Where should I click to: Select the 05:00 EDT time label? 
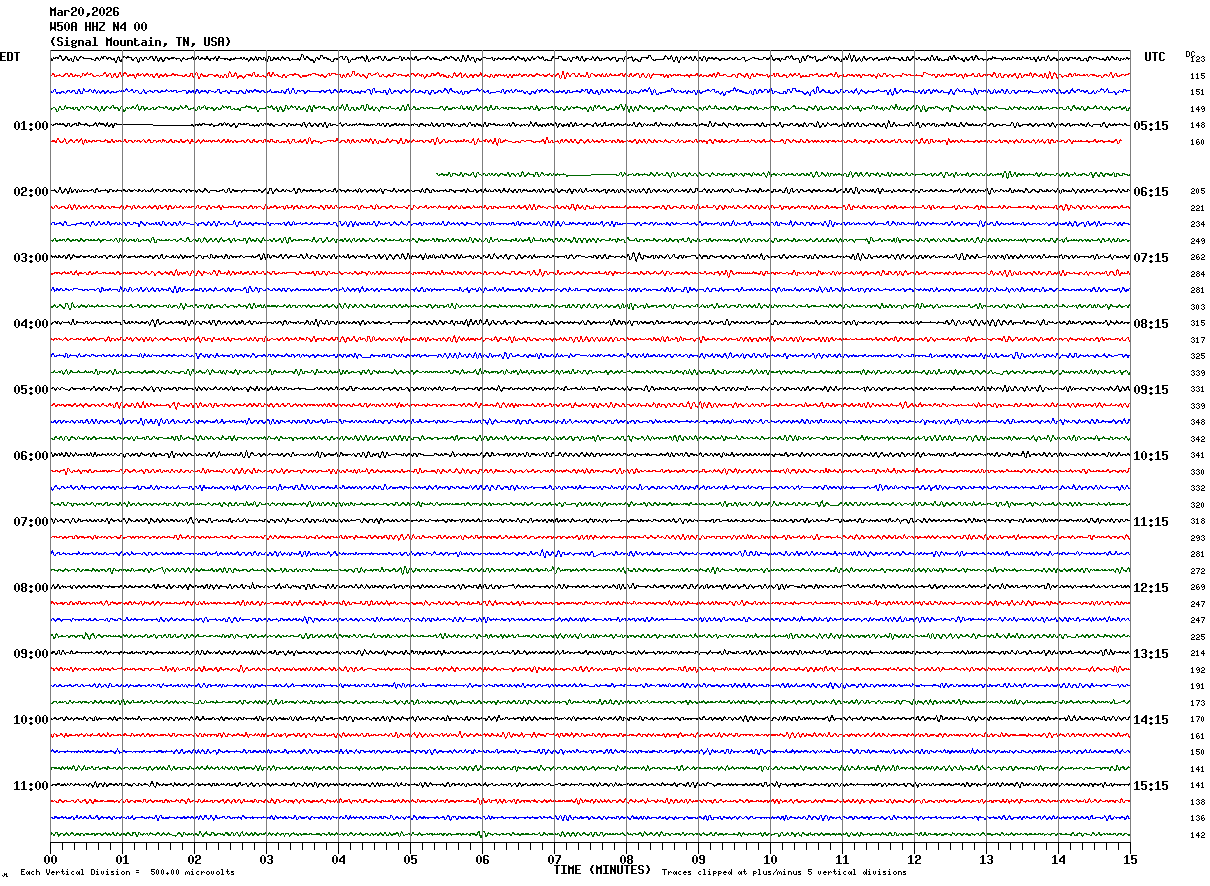point(31,390)
